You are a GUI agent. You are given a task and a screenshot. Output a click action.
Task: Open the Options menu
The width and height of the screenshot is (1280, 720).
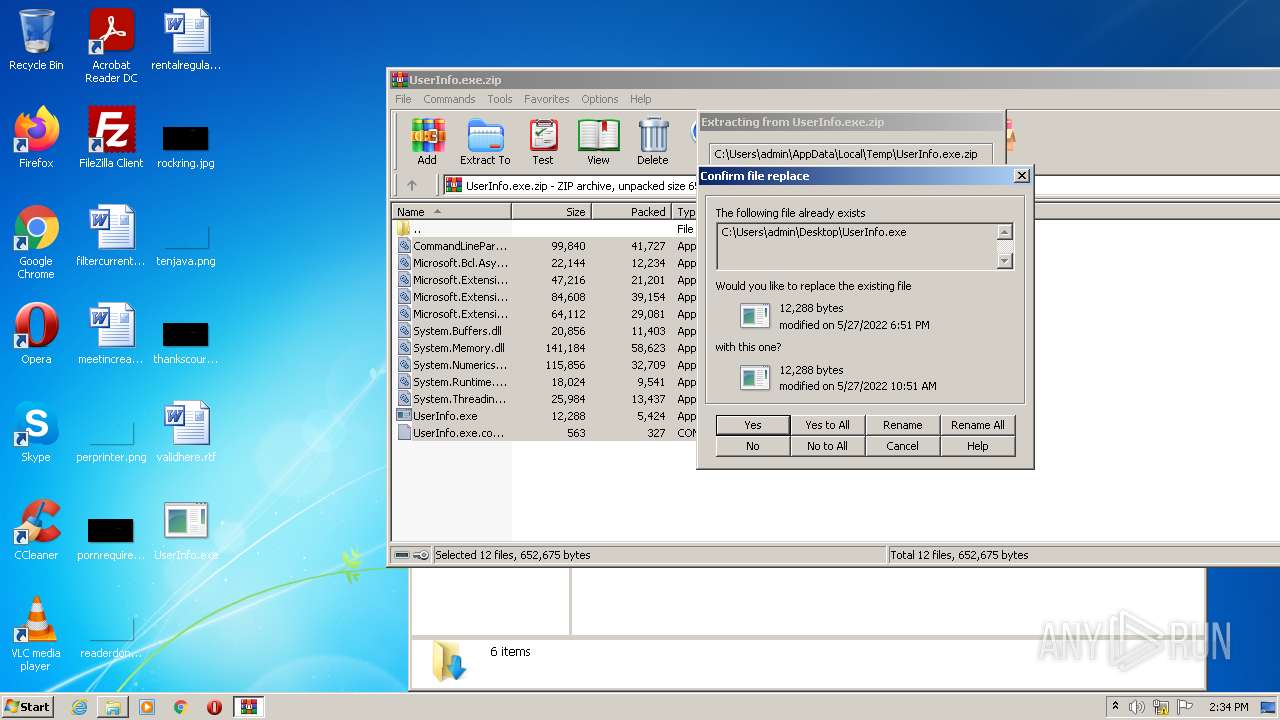pos(600,99)
